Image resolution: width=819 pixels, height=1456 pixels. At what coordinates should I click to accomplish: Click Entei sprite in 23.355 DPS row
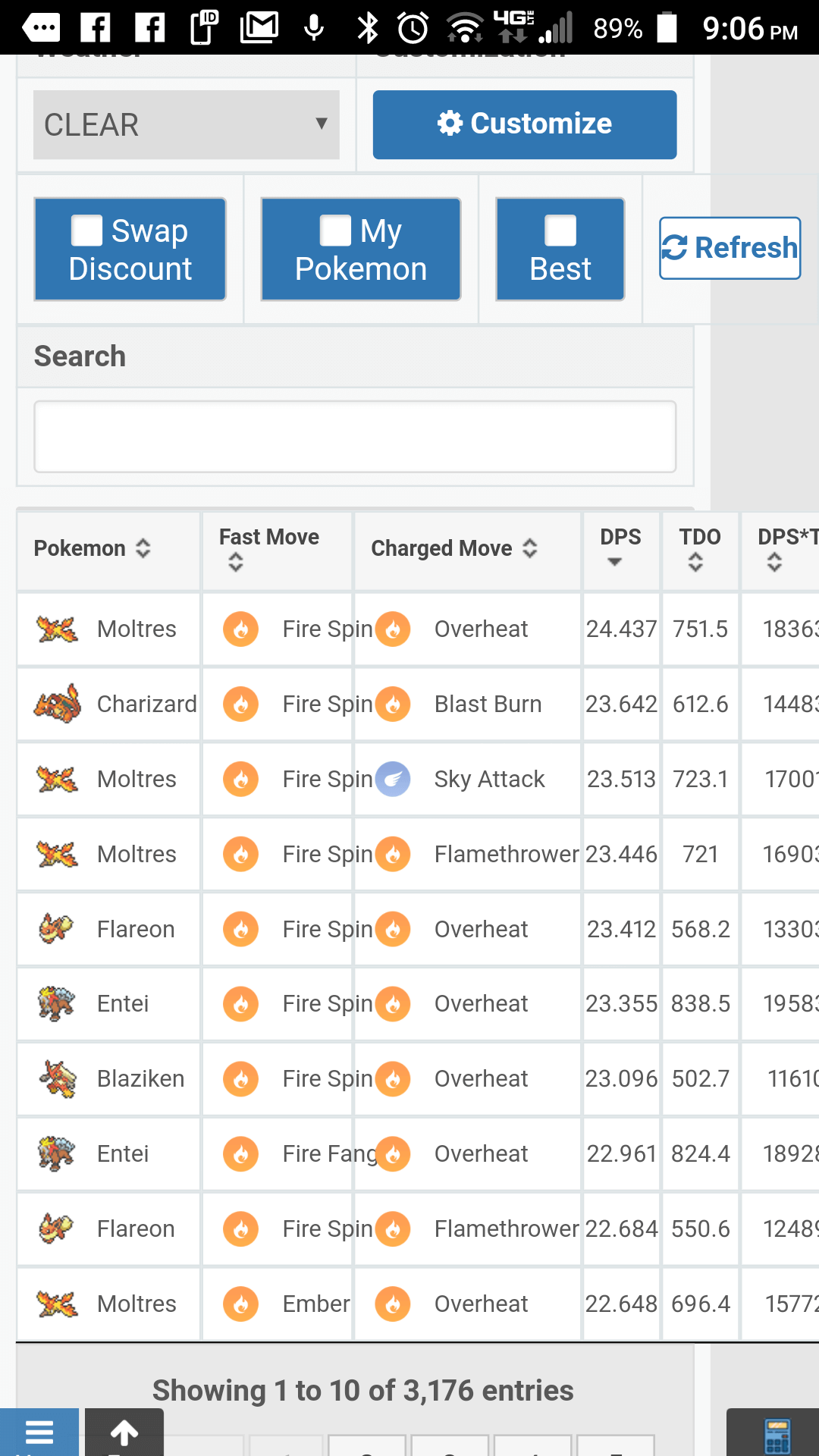(57, 1004)
